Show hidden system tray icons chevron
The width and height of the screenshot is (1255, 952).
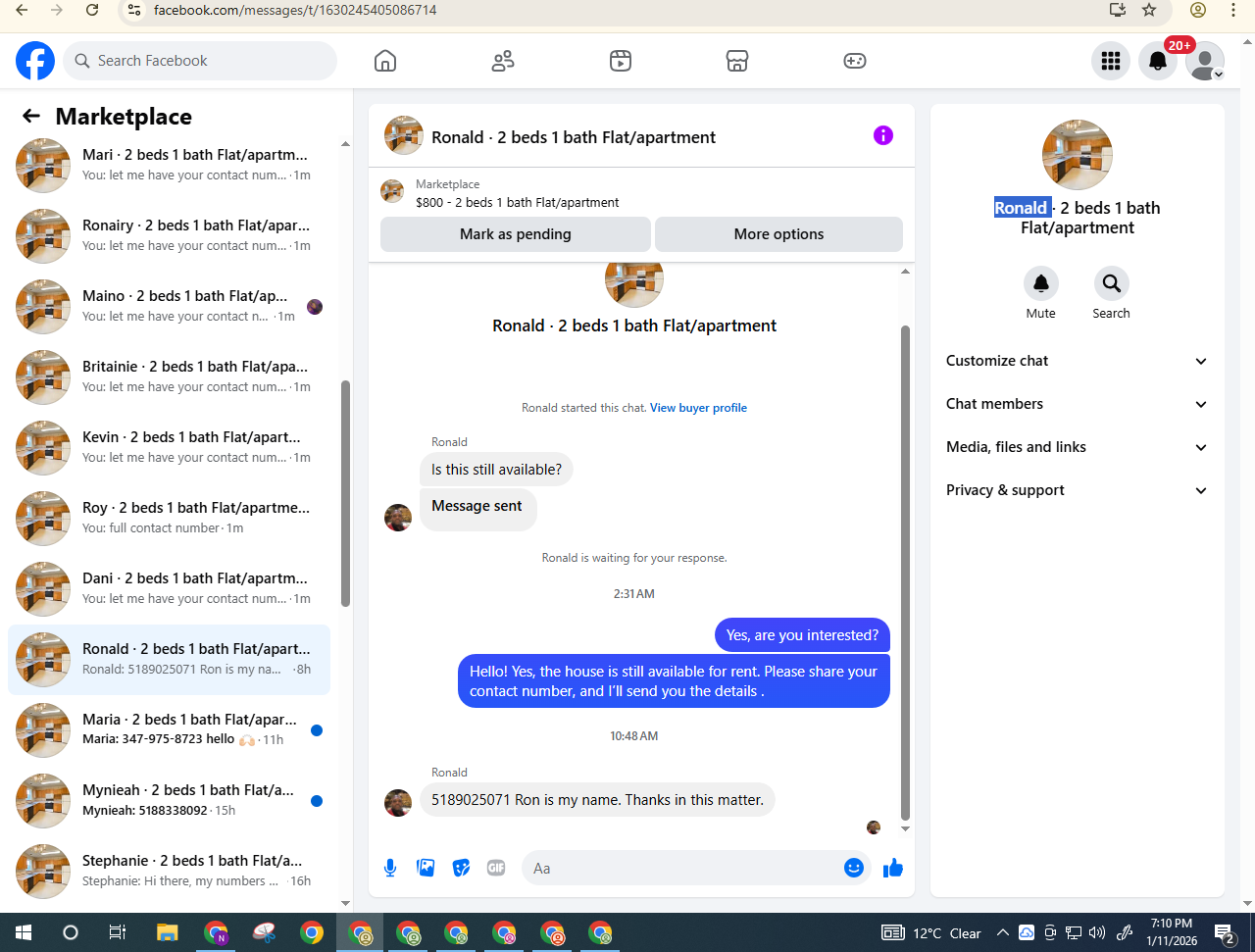click(1002, 932)
